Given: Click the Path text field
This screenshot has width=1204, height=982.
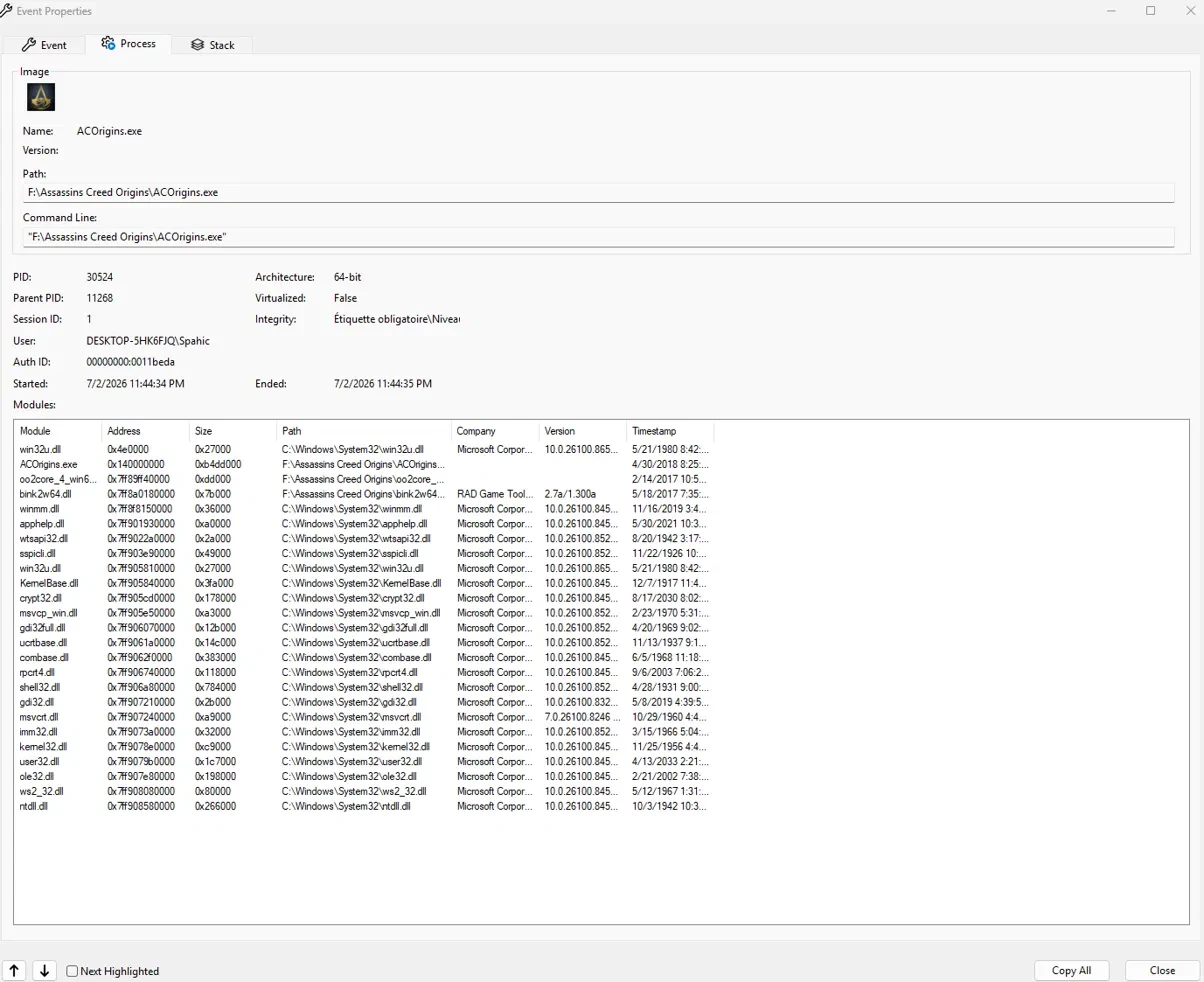Looking at the screenshot, I should pyautogui.click(x=598, y=192).
